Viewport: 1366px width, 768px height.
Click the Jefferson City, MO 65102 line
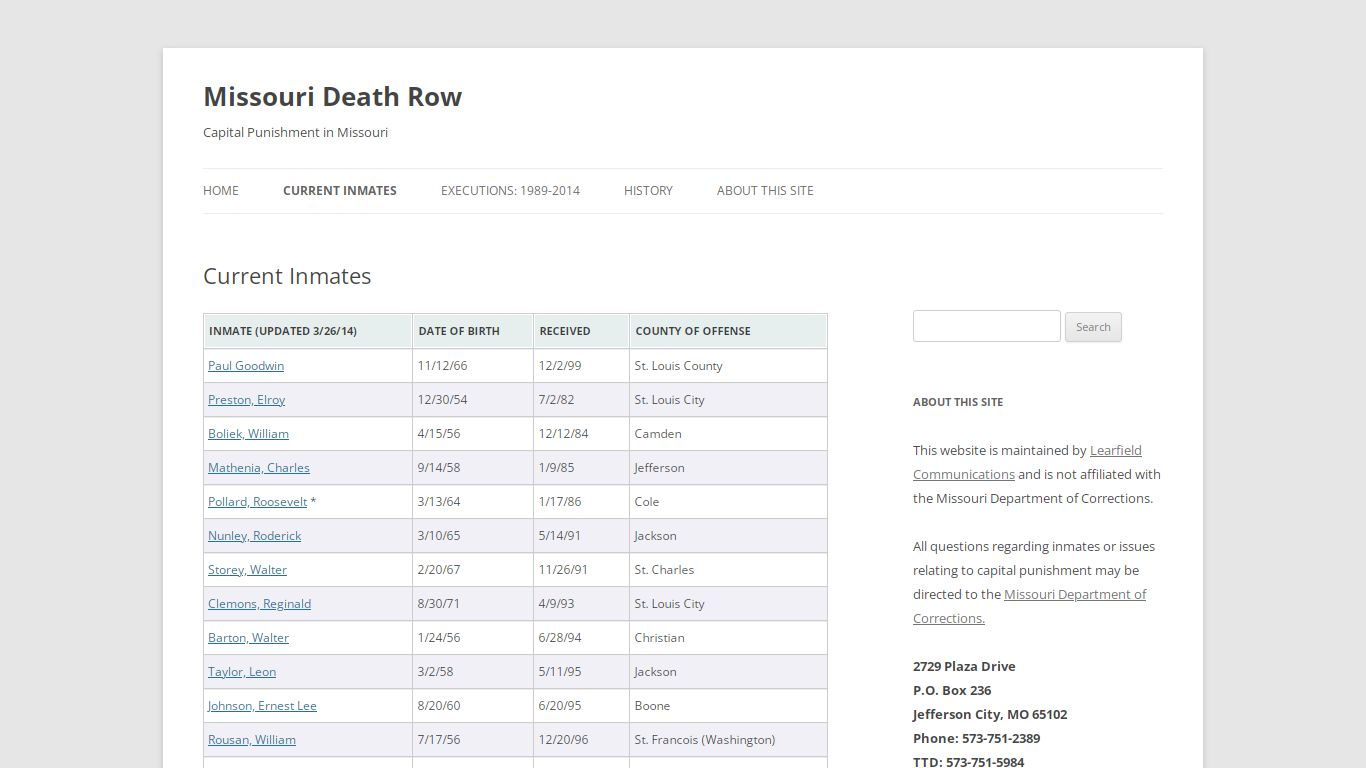[990, 715]
